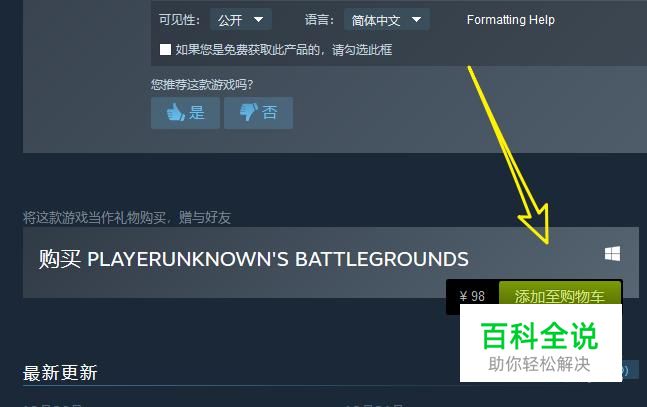Click the thumbs-up icon

pyautogui.click(x=175, y=112)
